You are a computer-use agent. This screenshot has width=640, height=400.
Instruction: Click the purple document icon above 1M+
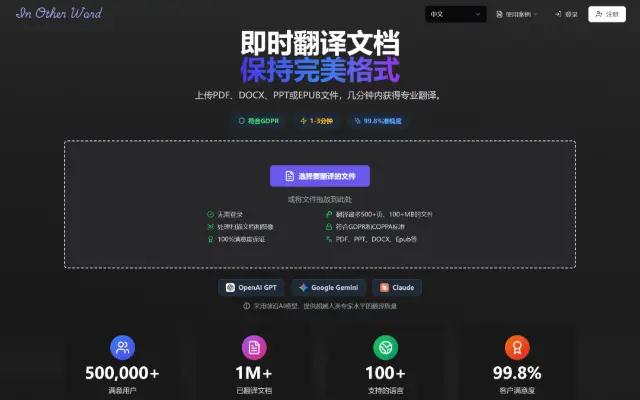[254, 347]
